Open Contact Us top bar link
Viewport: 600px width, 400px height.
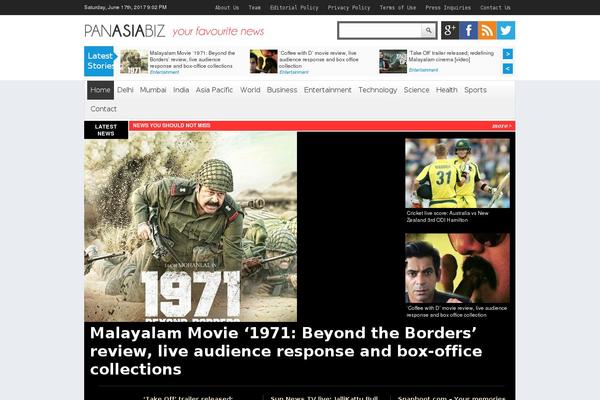pyautogui.click(x=495, y=7)
